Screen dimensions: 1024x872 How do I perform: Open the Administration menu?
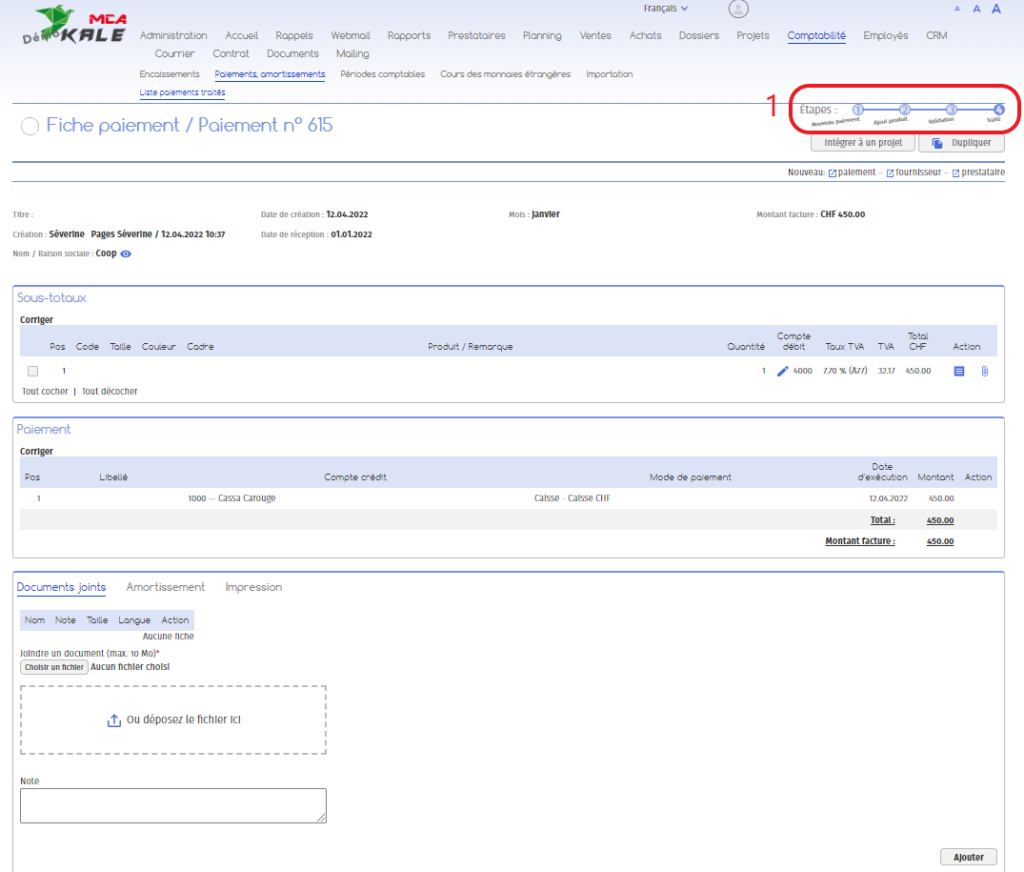point(173,36)
